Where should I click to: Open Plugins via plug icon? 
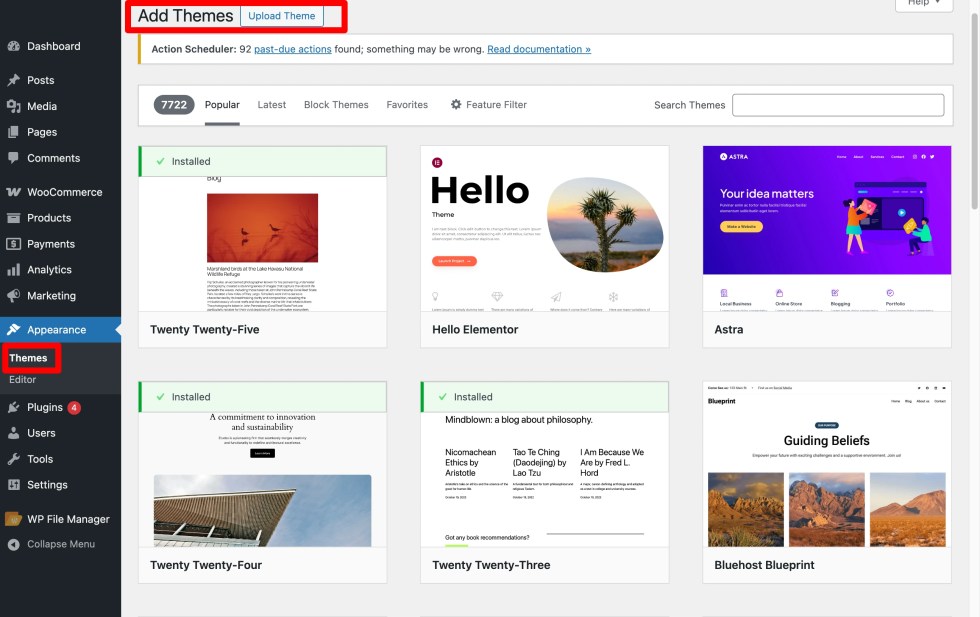pyautogui.click(x=13, y=408)
